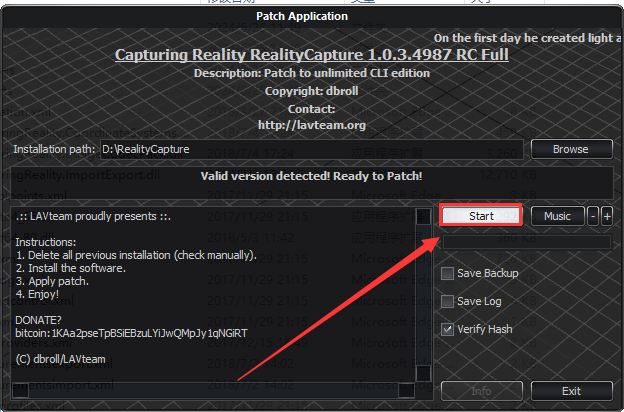Viewport: 624px width, 412px height.
Task: Exit the Patch Application
Action: point(571,391)
